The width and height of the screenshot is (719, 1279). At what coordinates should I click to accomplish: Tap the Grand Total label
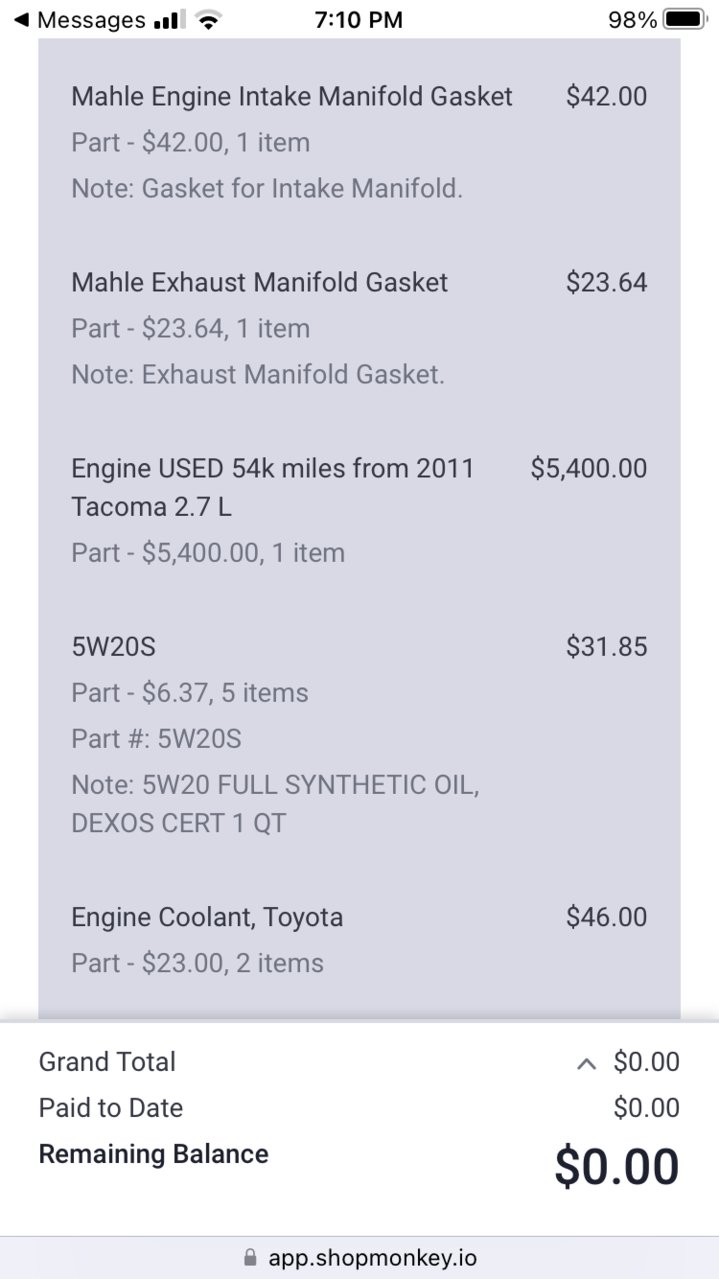tap(107, 1062)
